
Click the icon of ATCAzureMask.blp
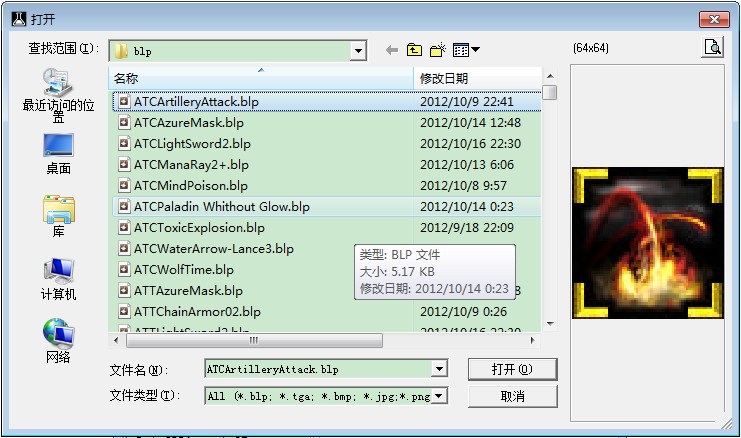(x=124, y=122)
